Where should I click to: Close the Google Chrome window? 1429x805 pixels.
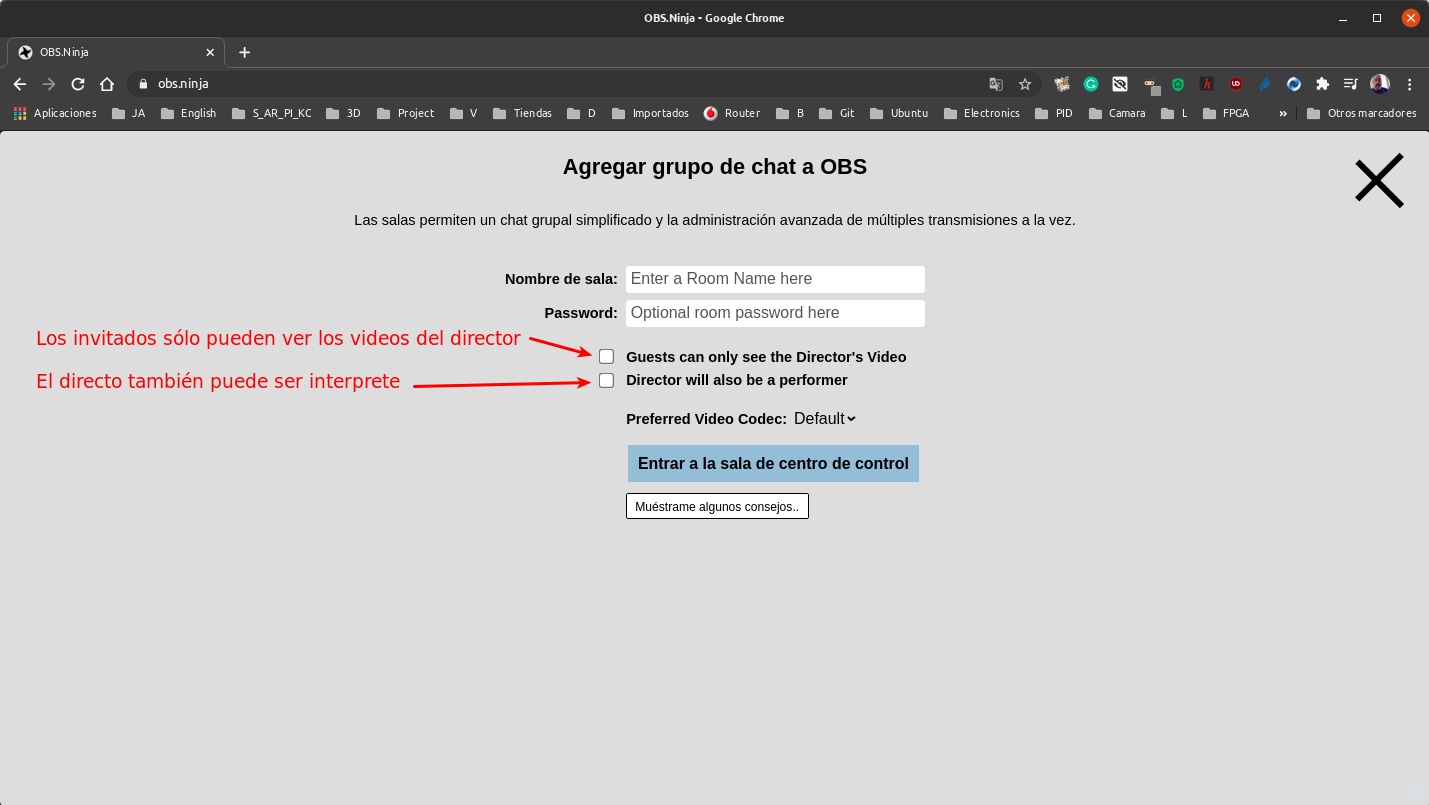pos(1410,18)
